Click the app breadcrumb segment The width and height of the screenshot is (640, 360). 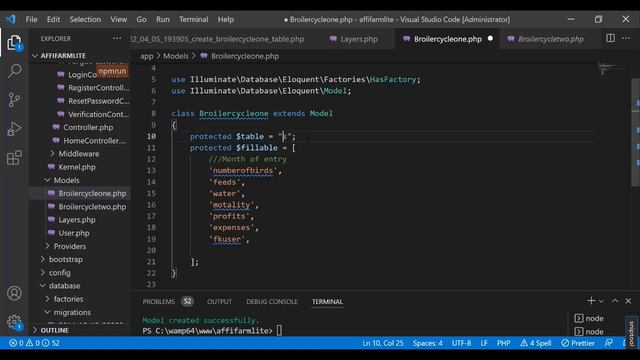pos(147,56)
